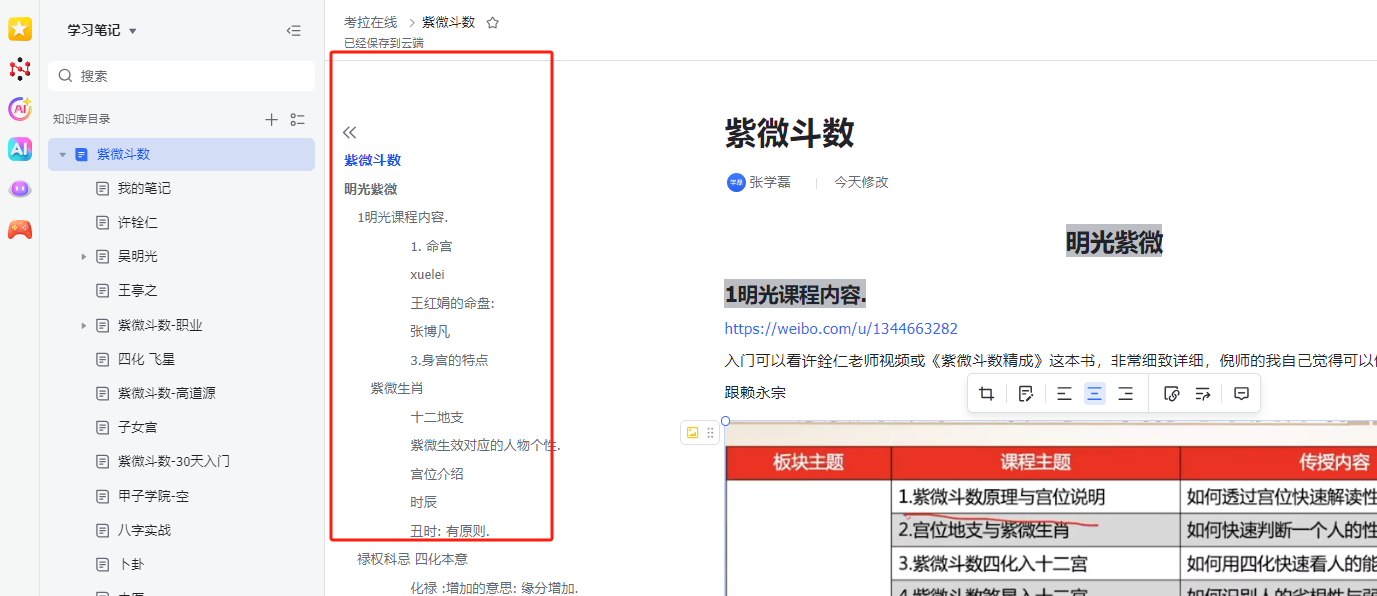Jump to the xuelei outline entry
This screenshot has width=1377, height=596.
coord(427,274)
